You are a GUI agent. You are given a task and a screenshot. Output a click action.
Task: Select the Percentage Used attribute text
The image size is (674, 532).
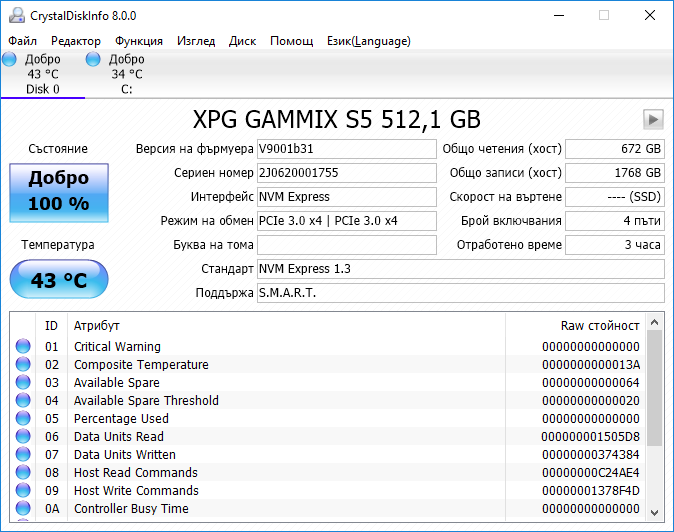coord(121,419)
